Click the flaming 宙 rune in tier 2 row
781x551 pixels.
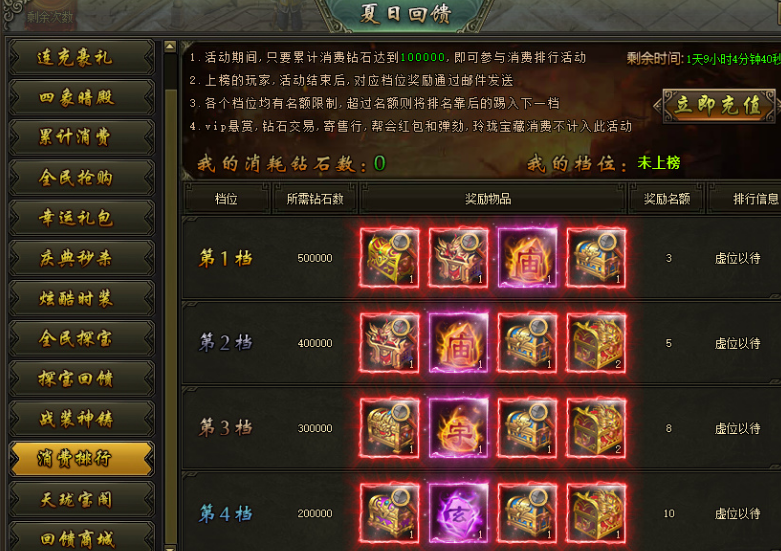(458, 343)
